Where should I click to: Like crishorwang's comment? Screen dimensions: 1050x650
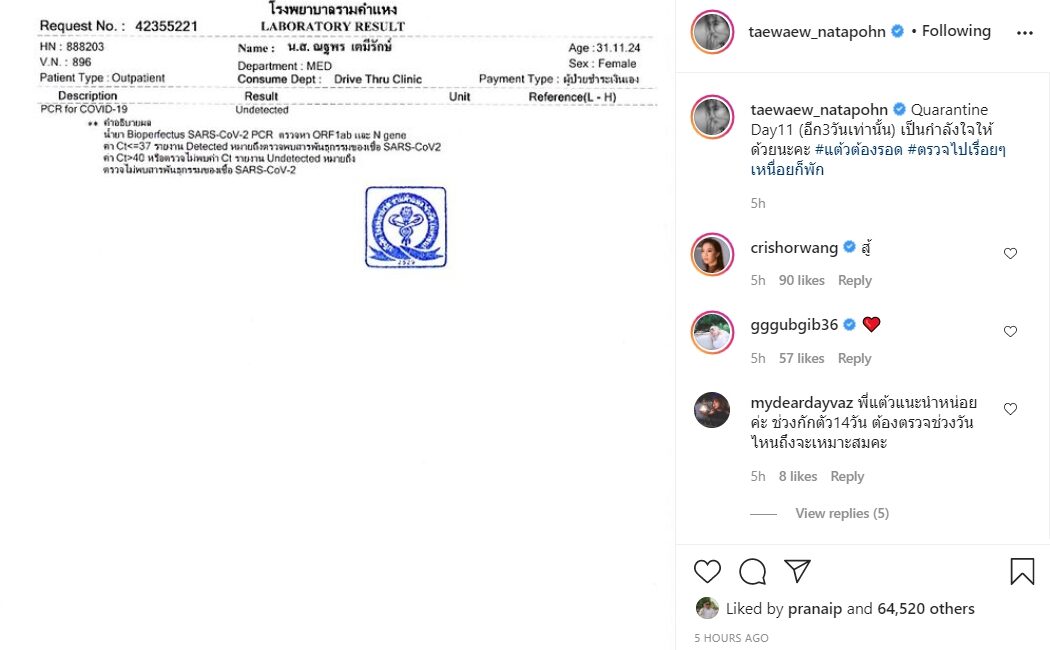1010,253
